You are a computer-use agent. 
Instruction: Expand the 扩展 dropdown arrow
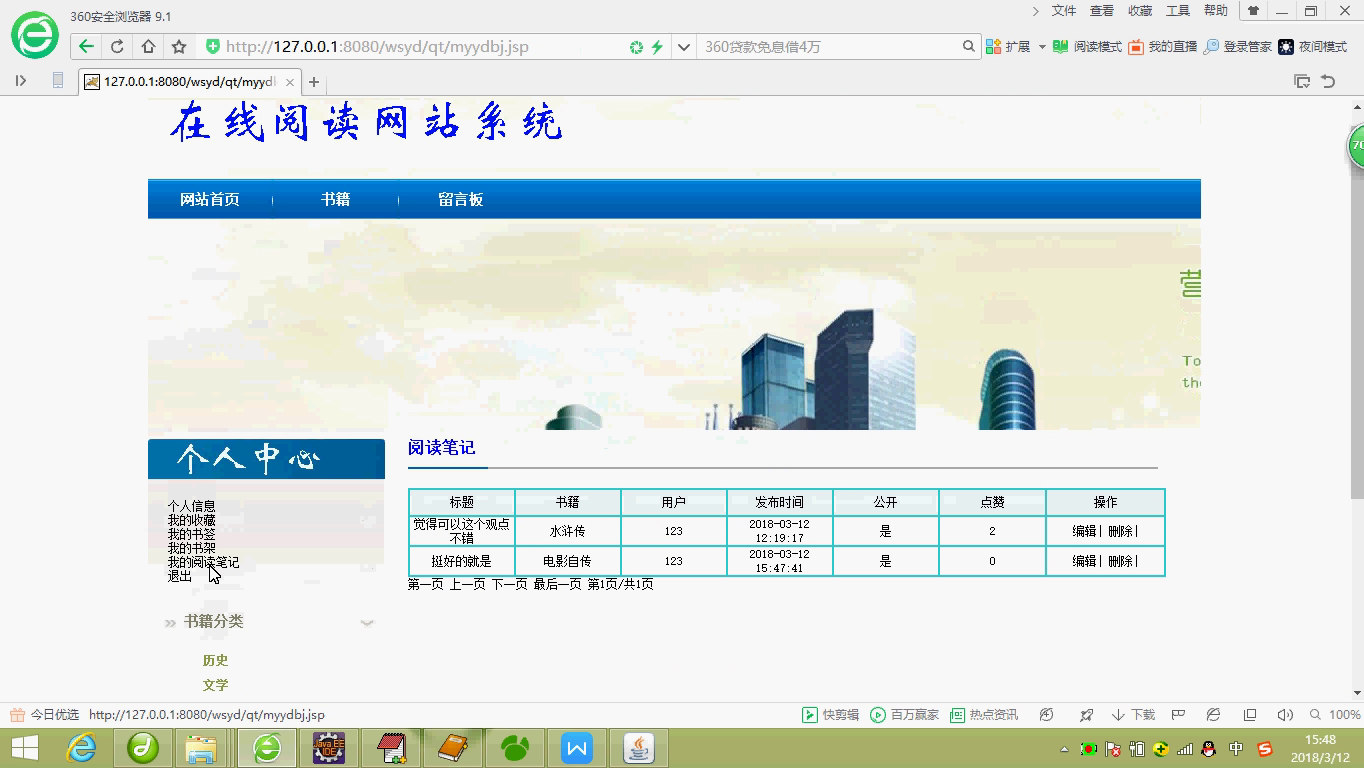pyautogui.click(x=1041, y=47)
